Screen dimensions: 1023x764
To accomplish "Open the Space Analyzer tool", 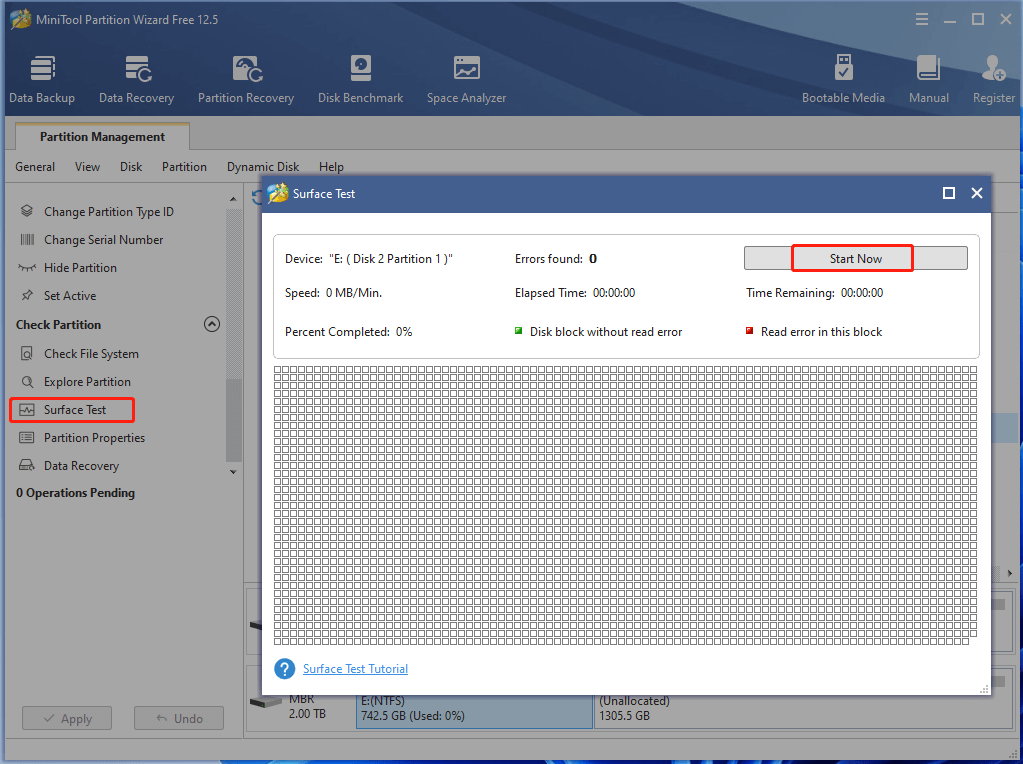I will pos(466,79).
